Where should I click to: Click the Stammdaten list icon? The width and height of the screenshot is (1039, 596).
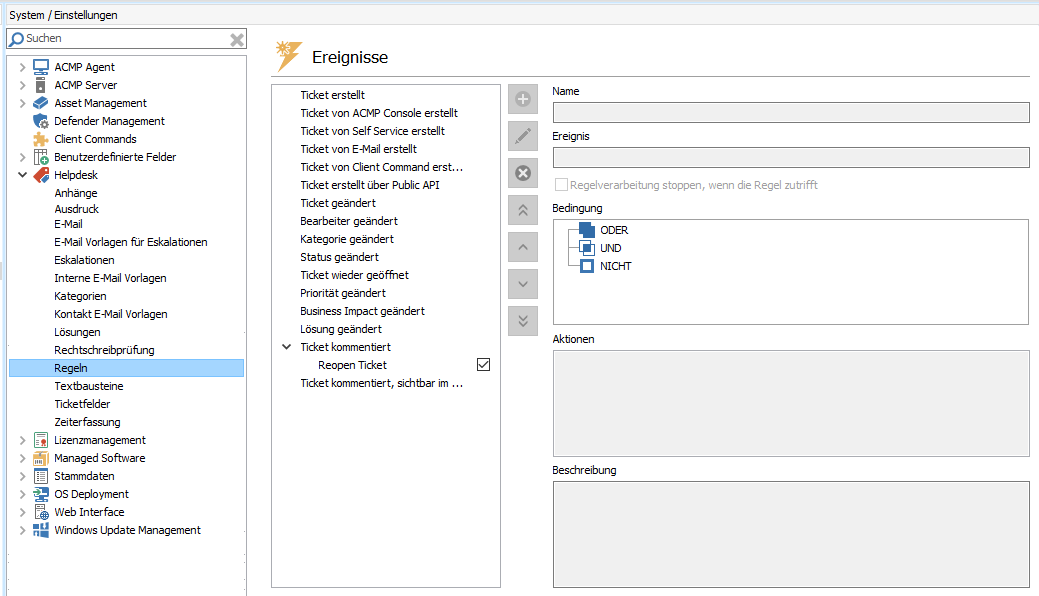click(41, 476)
